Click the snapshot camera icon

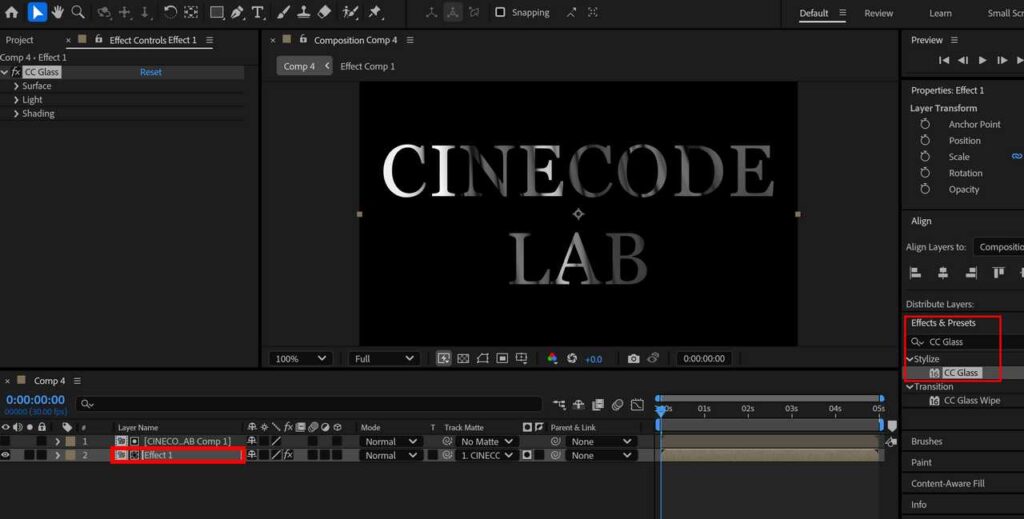[x=633, y=358]
